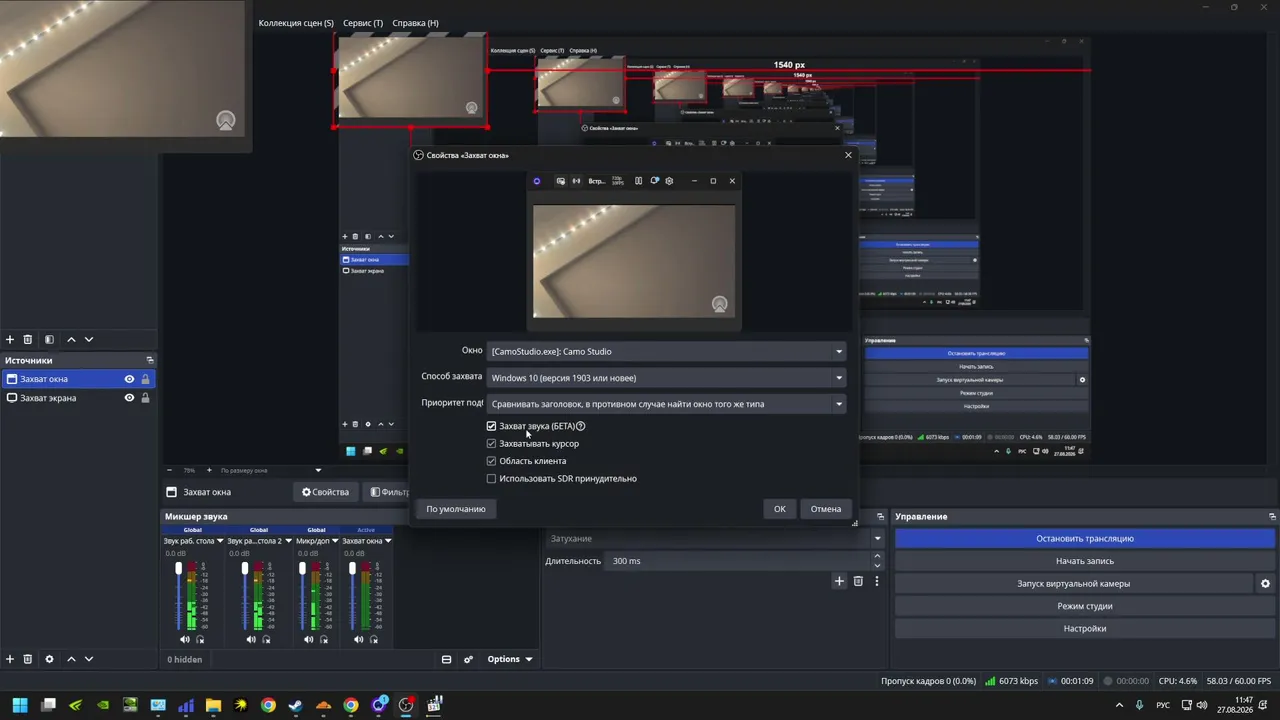Switch audio mixer layout icon
This screenshot has width=1280, height=720.
[446, 659]
